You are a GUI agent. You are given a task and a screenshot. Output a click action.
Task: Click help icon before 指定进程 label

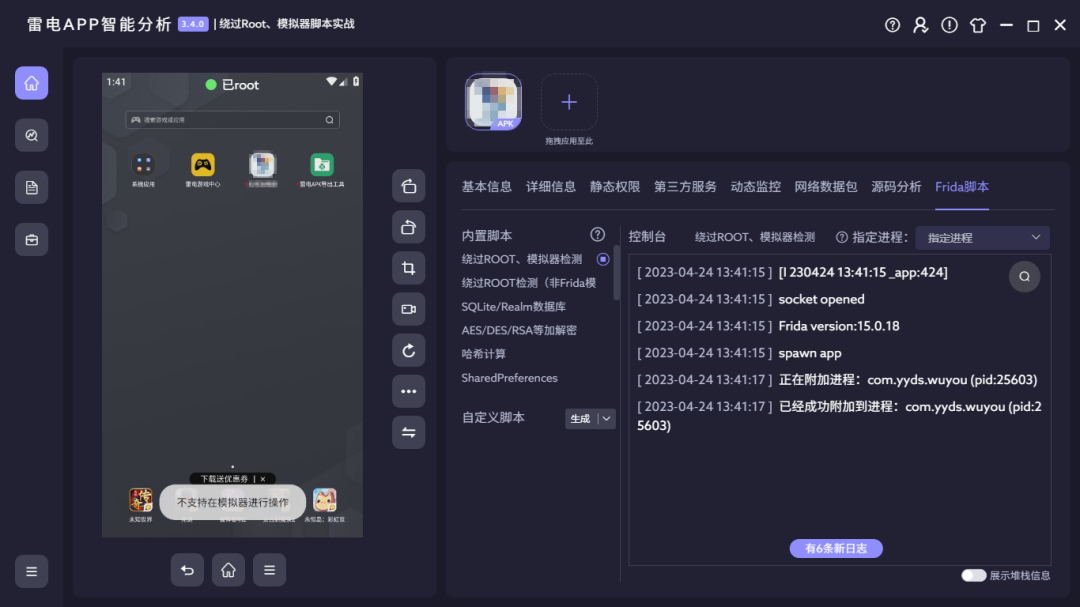point(842,238)
